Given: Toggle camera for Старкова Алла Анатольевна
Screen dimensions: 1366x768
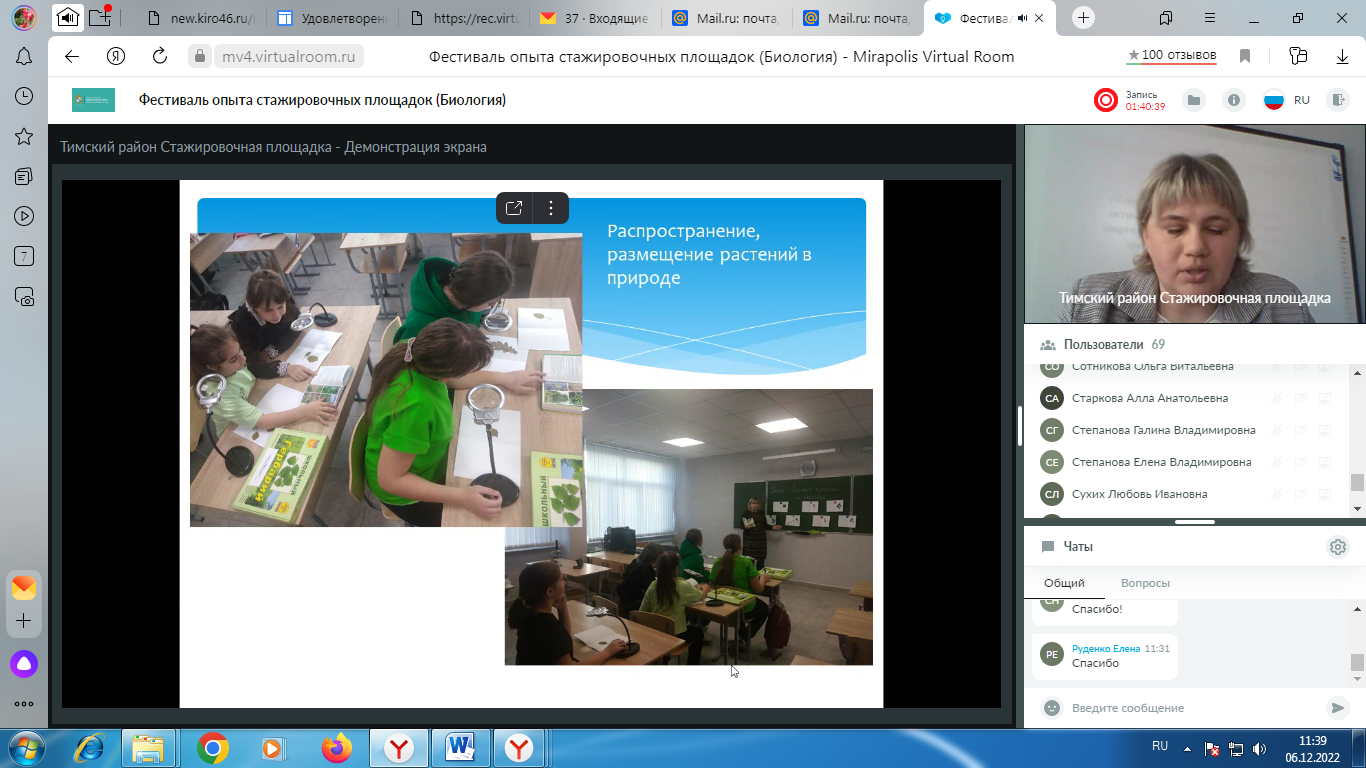Looking at the screenshot, I should (x=1301, y=398).
